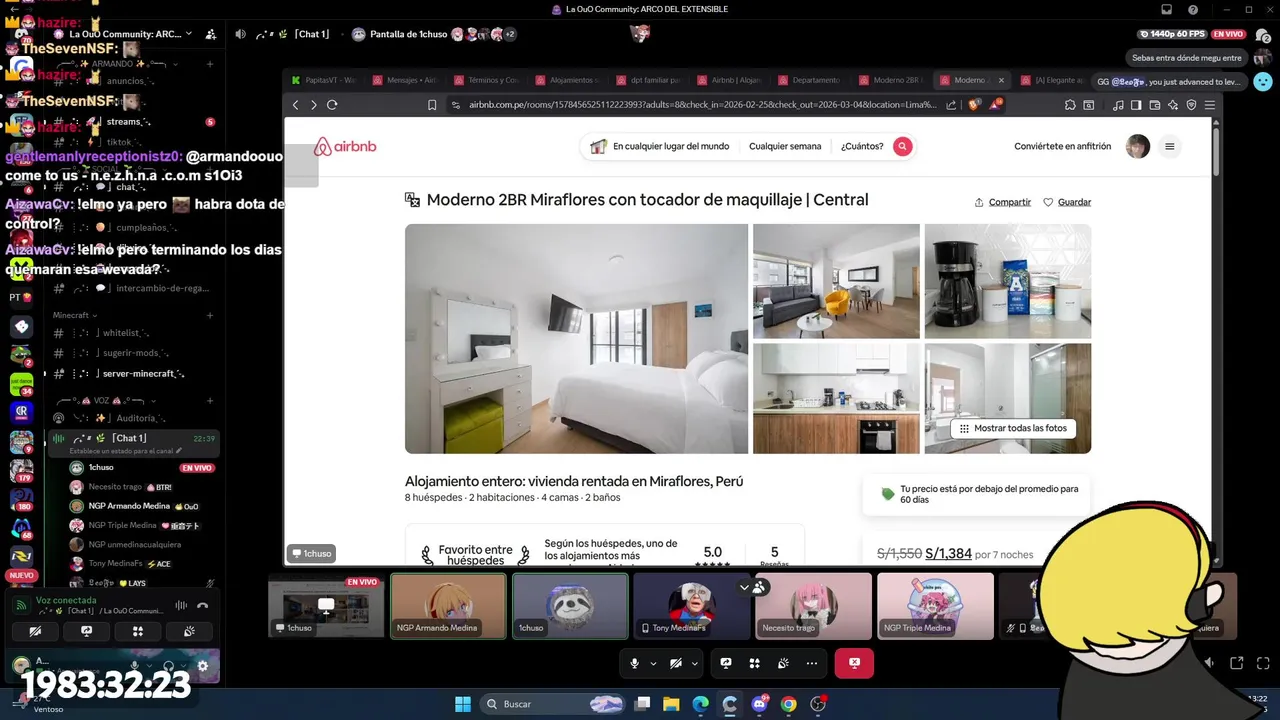The width and height of the screenshot is (1280, 720).
Task: Reload the Airbnb page in browser
Action: [332, 104]
